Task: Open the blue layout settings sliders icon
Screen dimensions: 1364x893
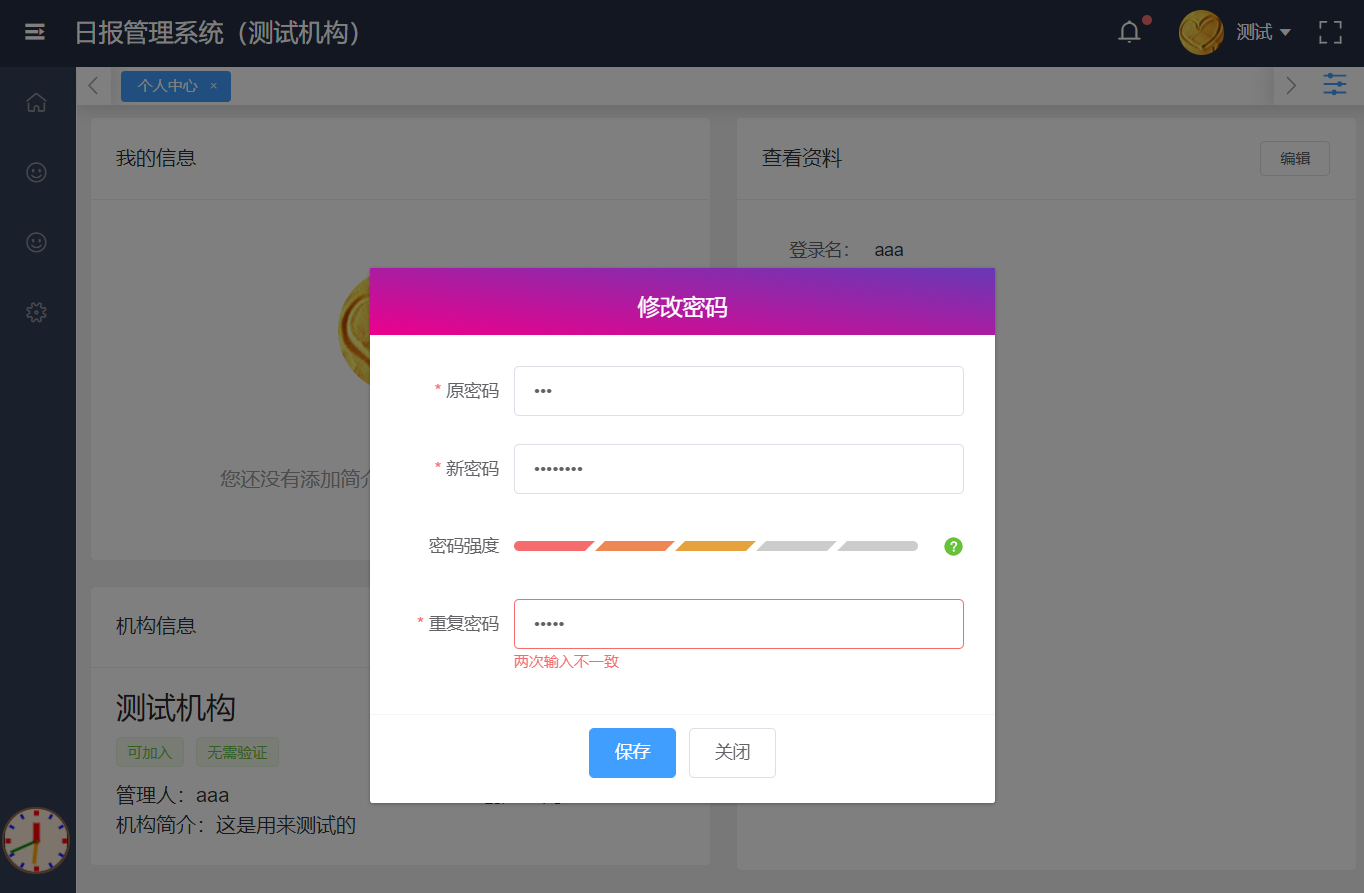Action: click(x=1334, y=84)
